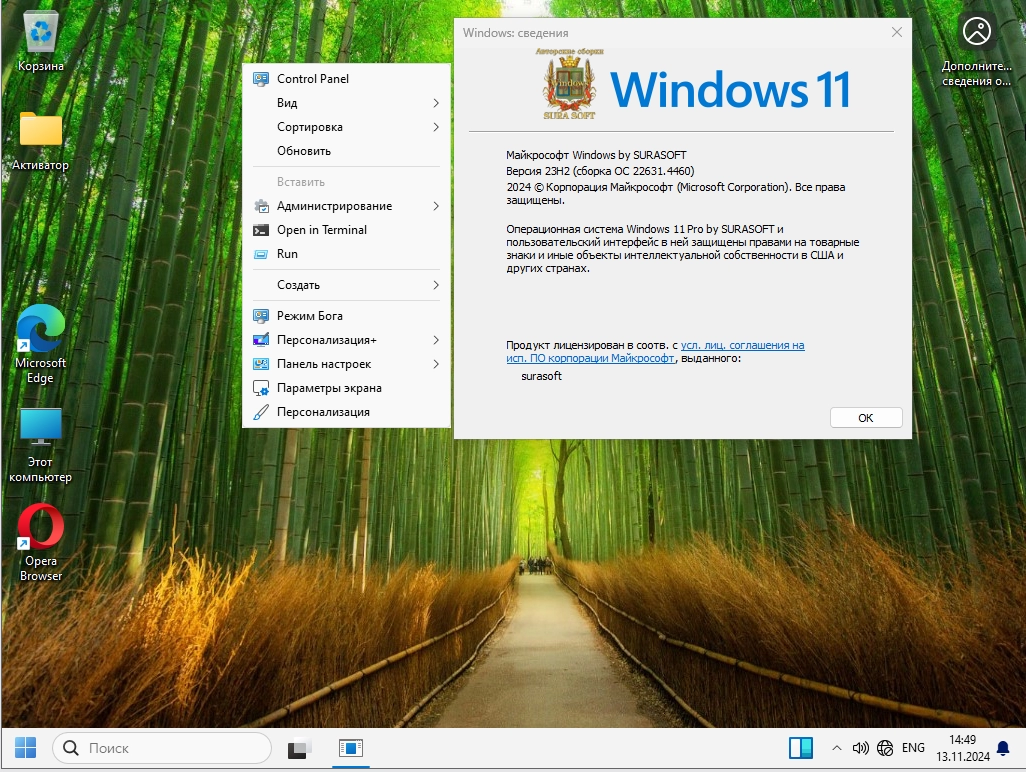Launch Microsoft Edge from the desktop
The width and height of the screenshot is (1026, 772).
click(41, 332)
